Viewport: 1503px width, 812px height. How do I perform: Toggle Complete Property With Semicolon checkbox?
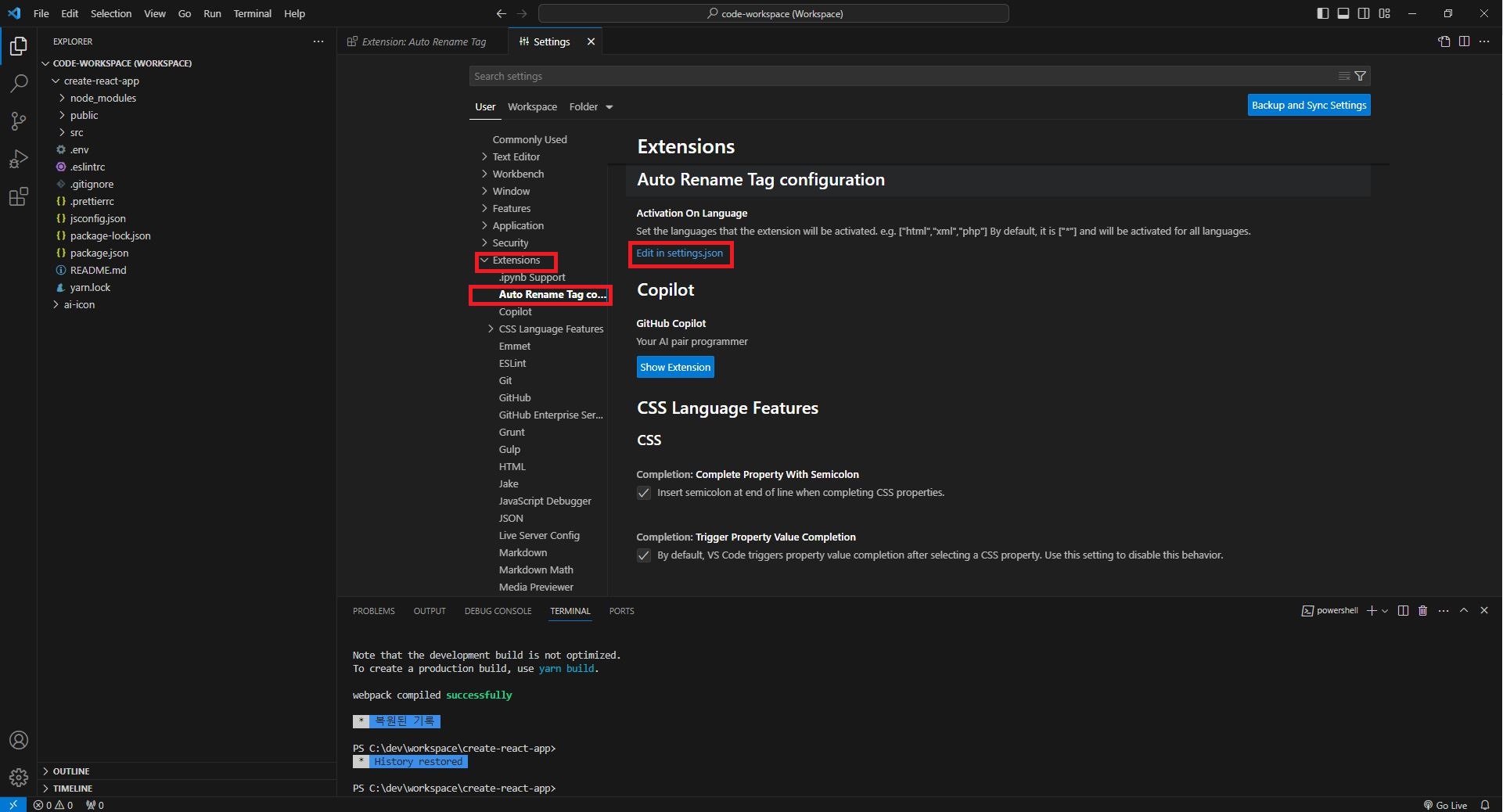pos(644,493)
